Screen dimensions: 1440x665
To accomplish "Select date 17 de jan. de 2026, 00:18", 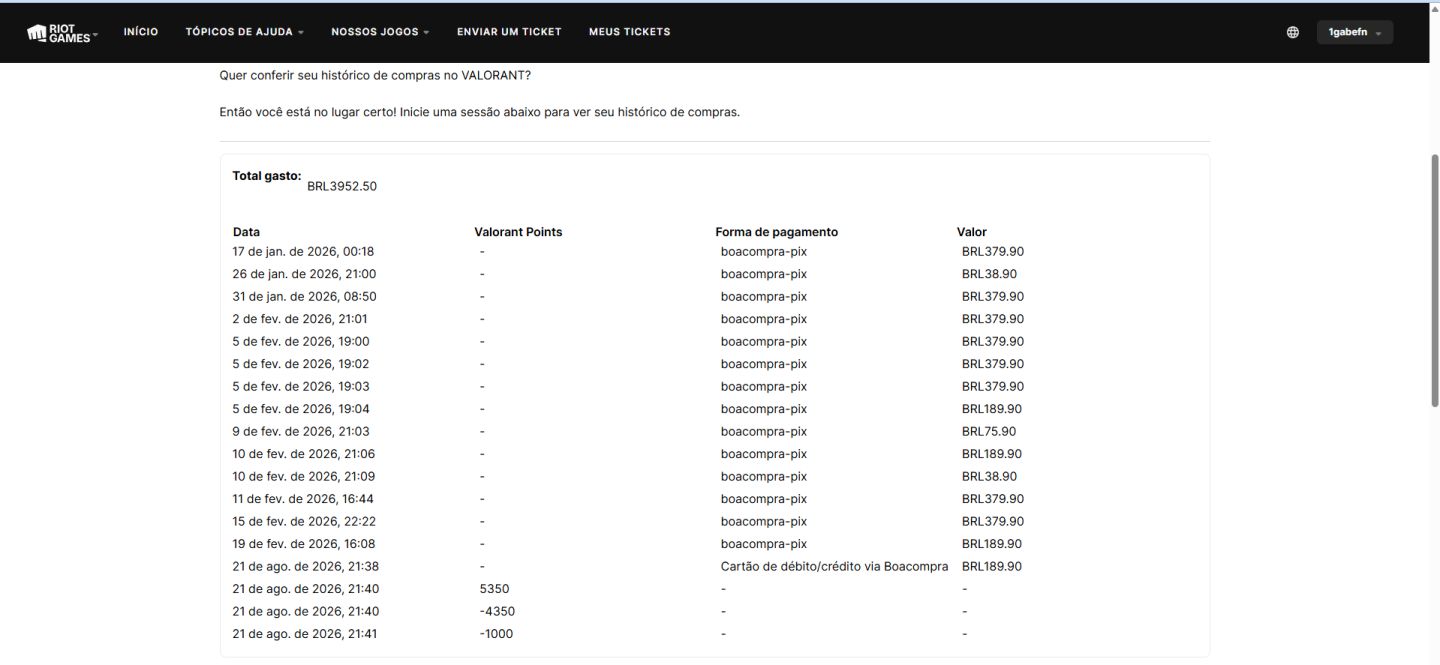I will (x=303, y=252).
